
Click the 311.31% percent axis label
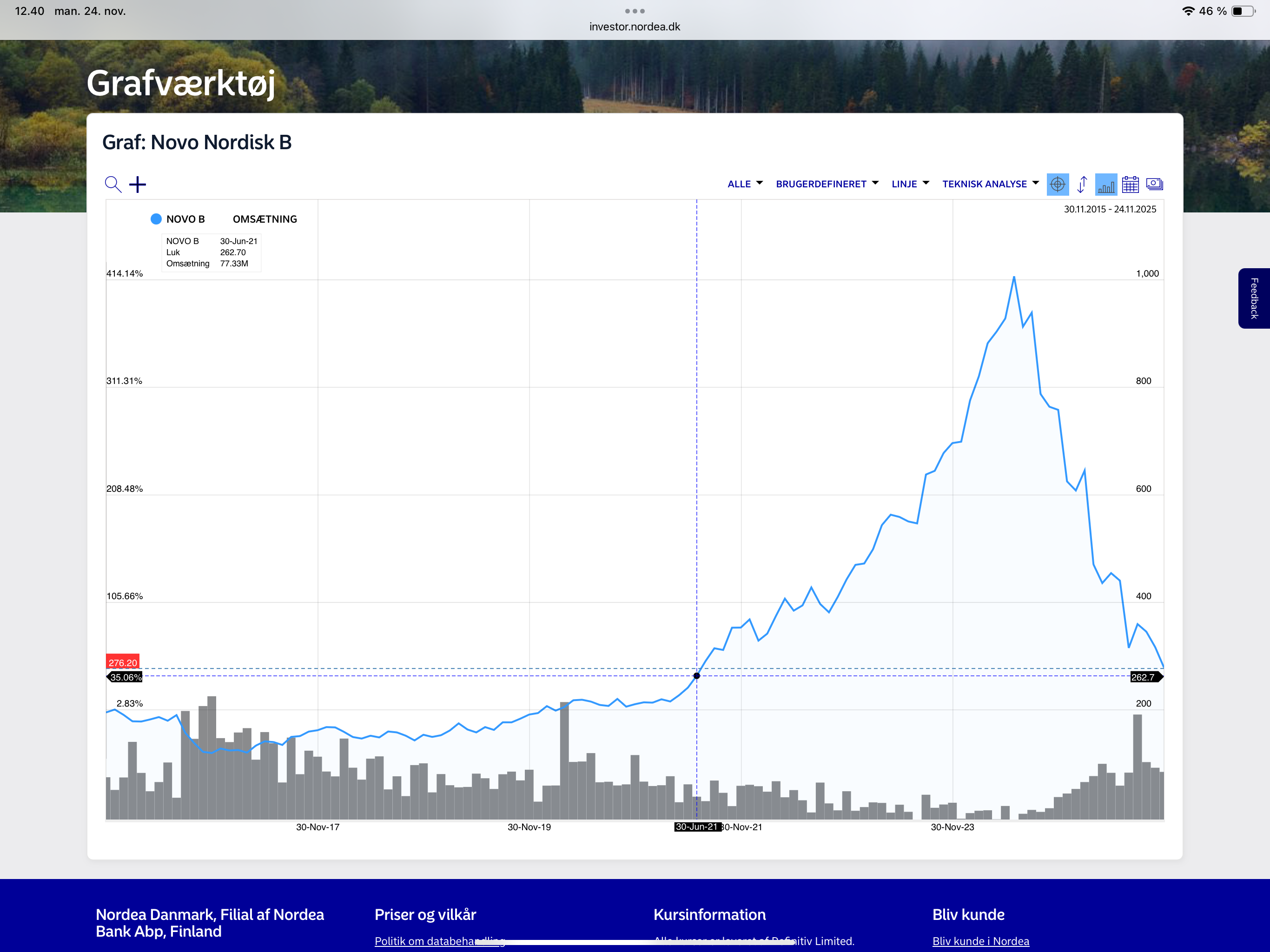pos(124,381)
